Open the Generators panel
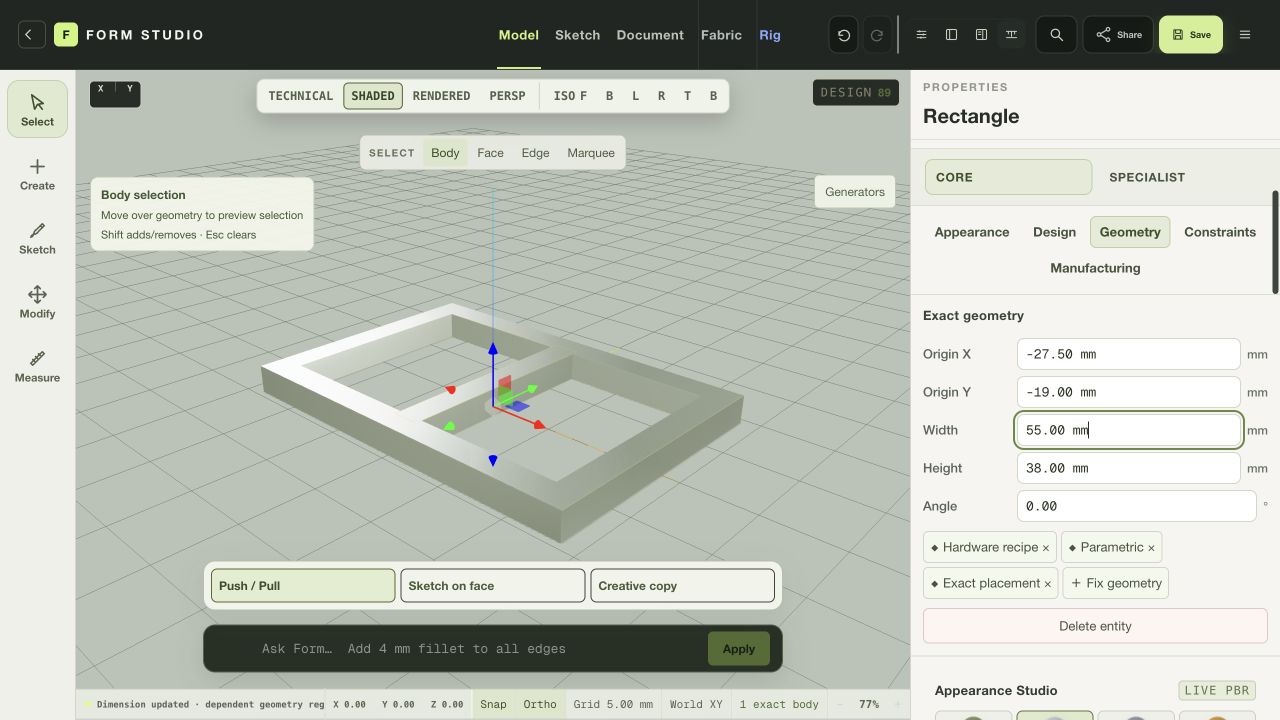Viewport: 1280px width, 720px height. pyautogui.click(x=855, y=192)
